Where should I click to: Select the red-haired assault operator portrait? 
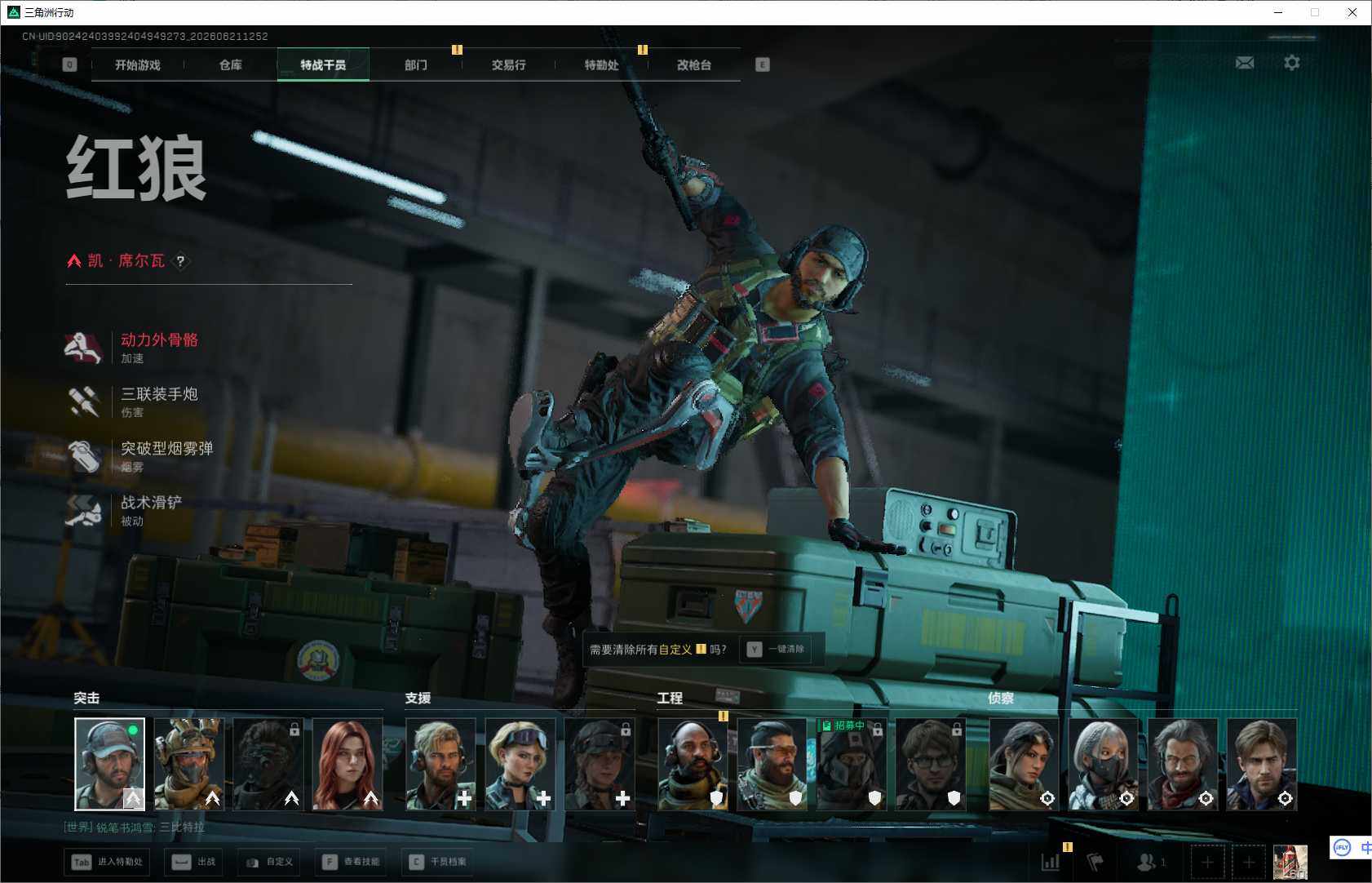[347, 764]
